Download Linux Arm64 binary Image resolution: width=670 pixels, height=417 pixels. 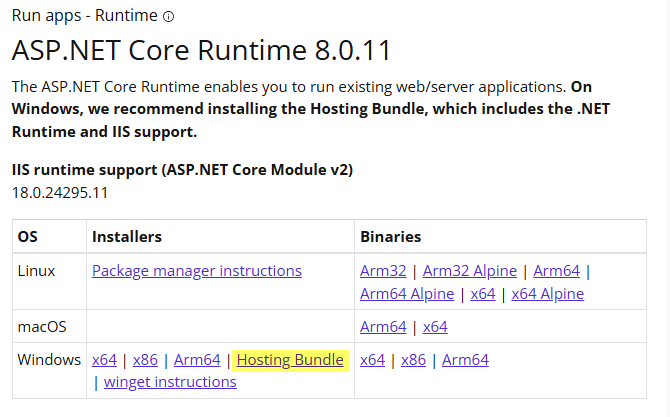[556, 271]
